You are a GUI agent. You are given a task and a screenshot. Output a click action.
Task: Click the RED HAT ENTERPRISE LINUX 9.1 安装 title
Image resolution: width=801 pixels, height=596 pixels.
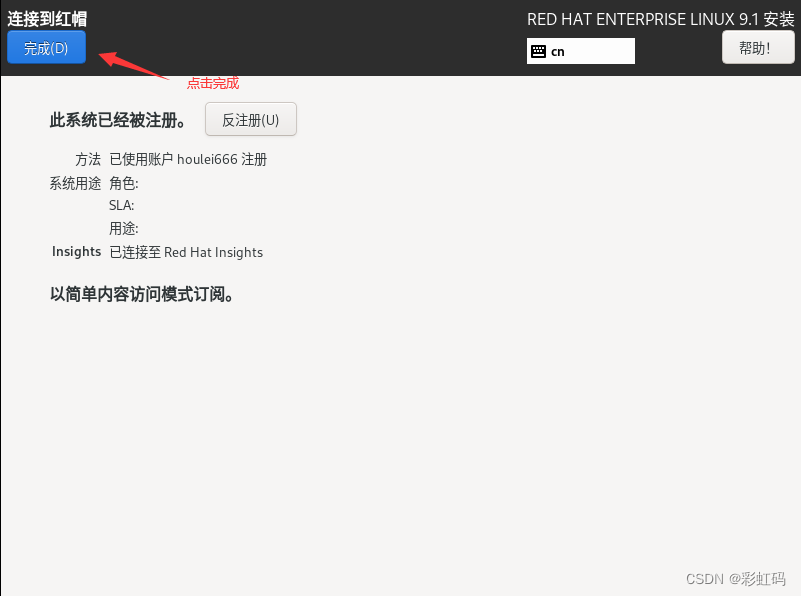pyautogui.click(x=661, y=19)
